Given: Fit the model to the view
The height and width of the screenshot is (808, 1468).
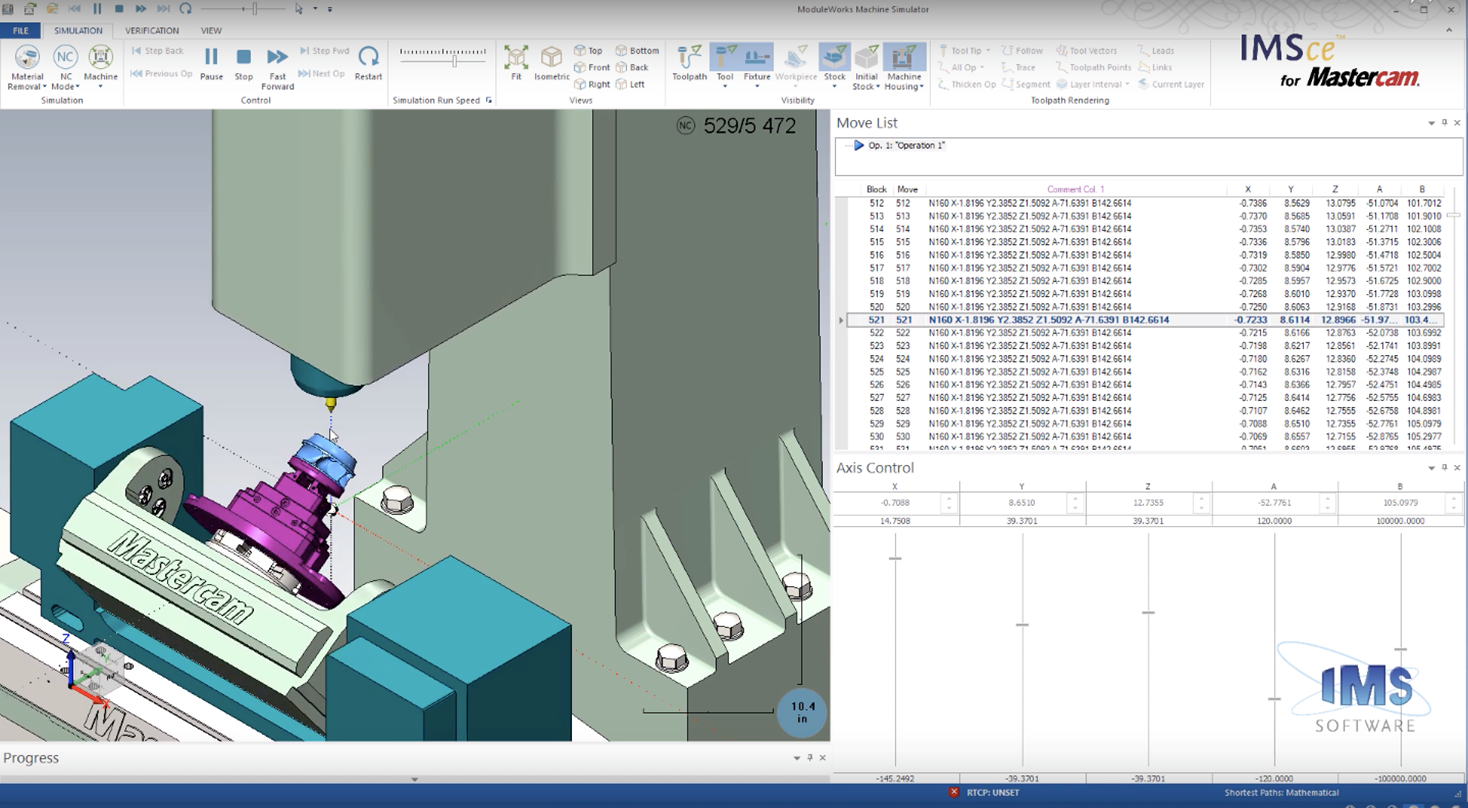Looking at the screenshot, I should coord(516,63).
